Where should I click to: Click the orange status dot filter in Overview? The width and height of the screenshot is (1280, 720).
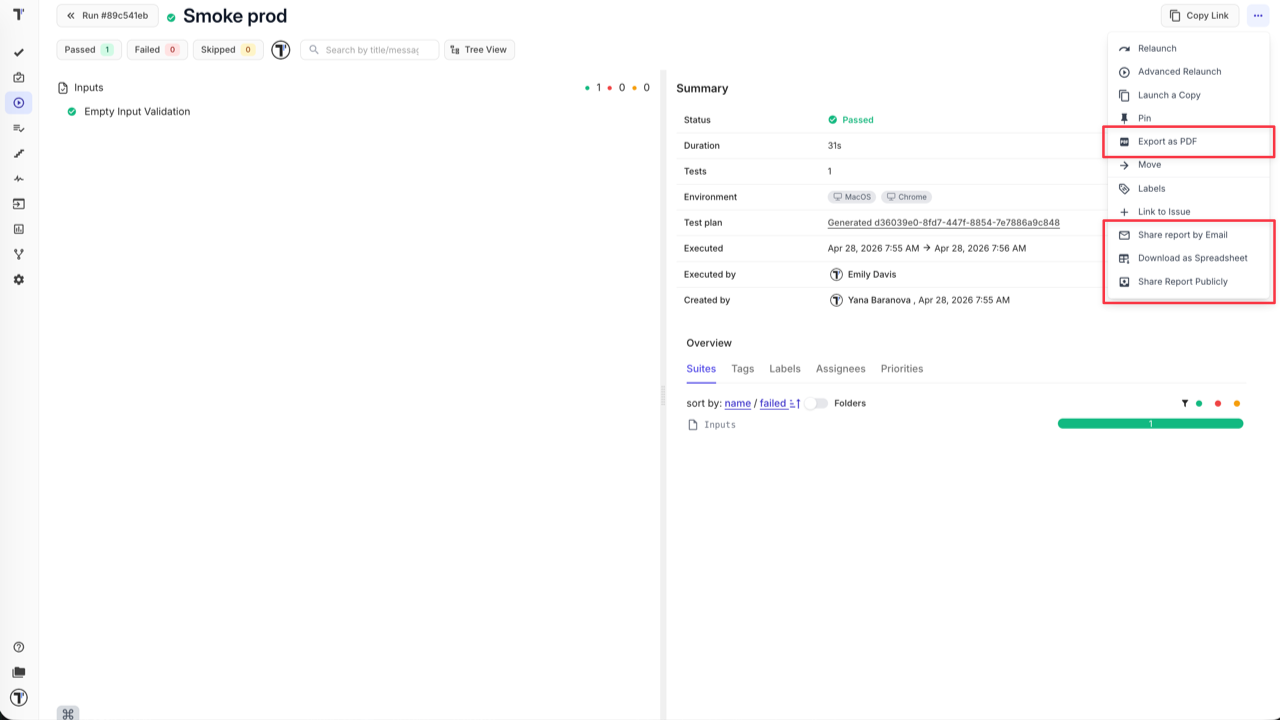point(1237,404)
